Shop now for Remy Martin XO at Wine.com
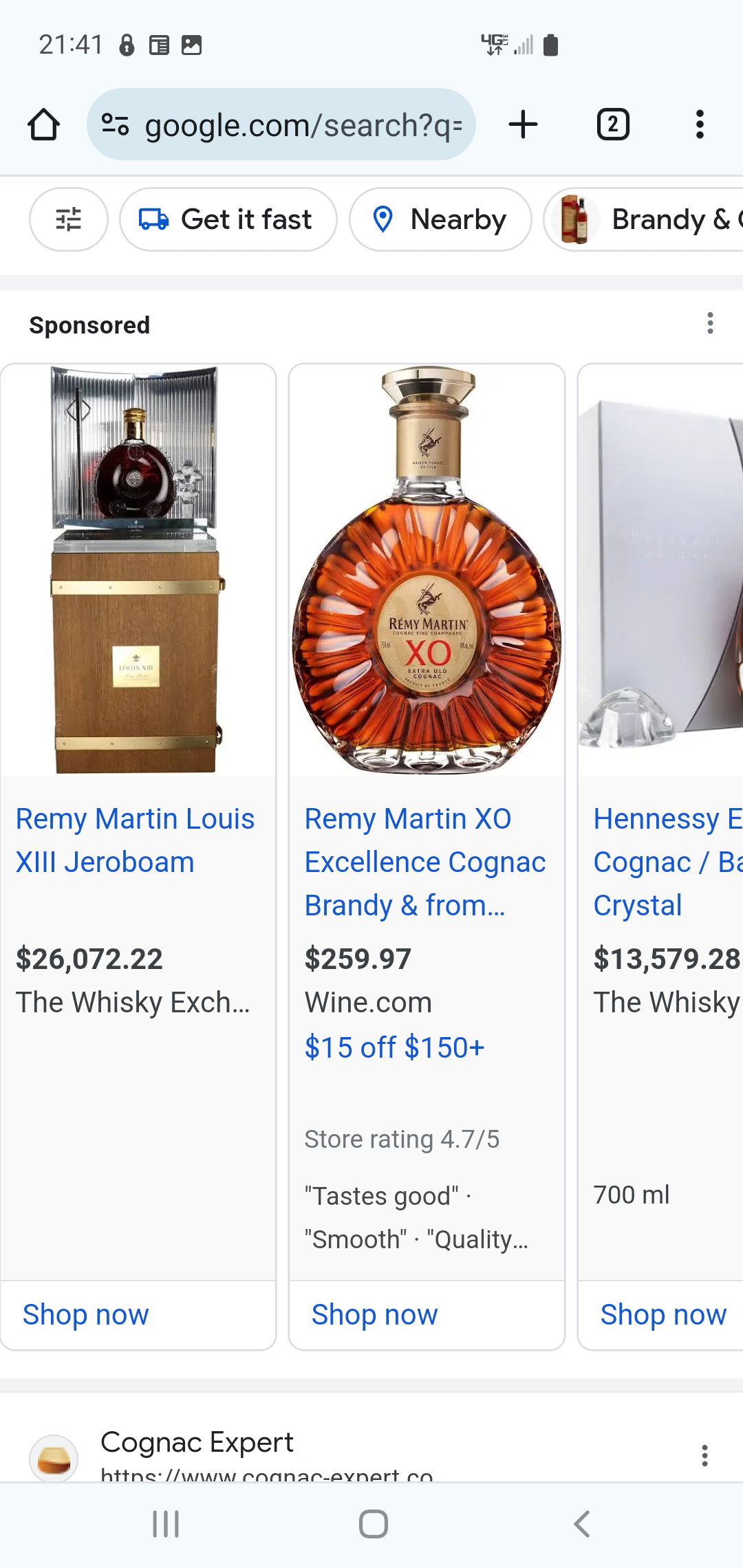The width and height of the screenshot is (743, 1568). tap(375, 1314)
